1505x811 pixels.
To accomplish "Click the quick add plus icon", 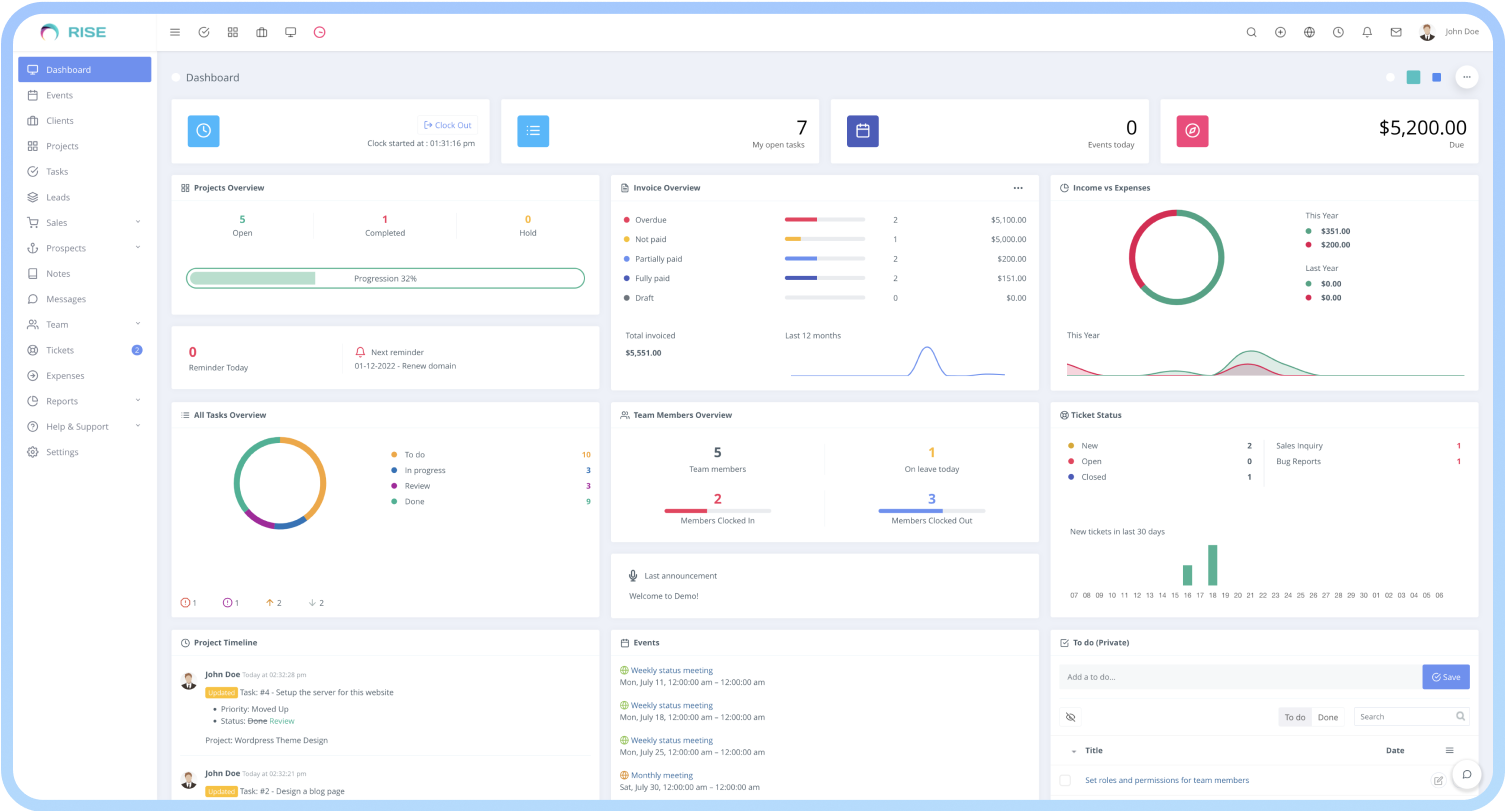I will [x=1280, y=32].
